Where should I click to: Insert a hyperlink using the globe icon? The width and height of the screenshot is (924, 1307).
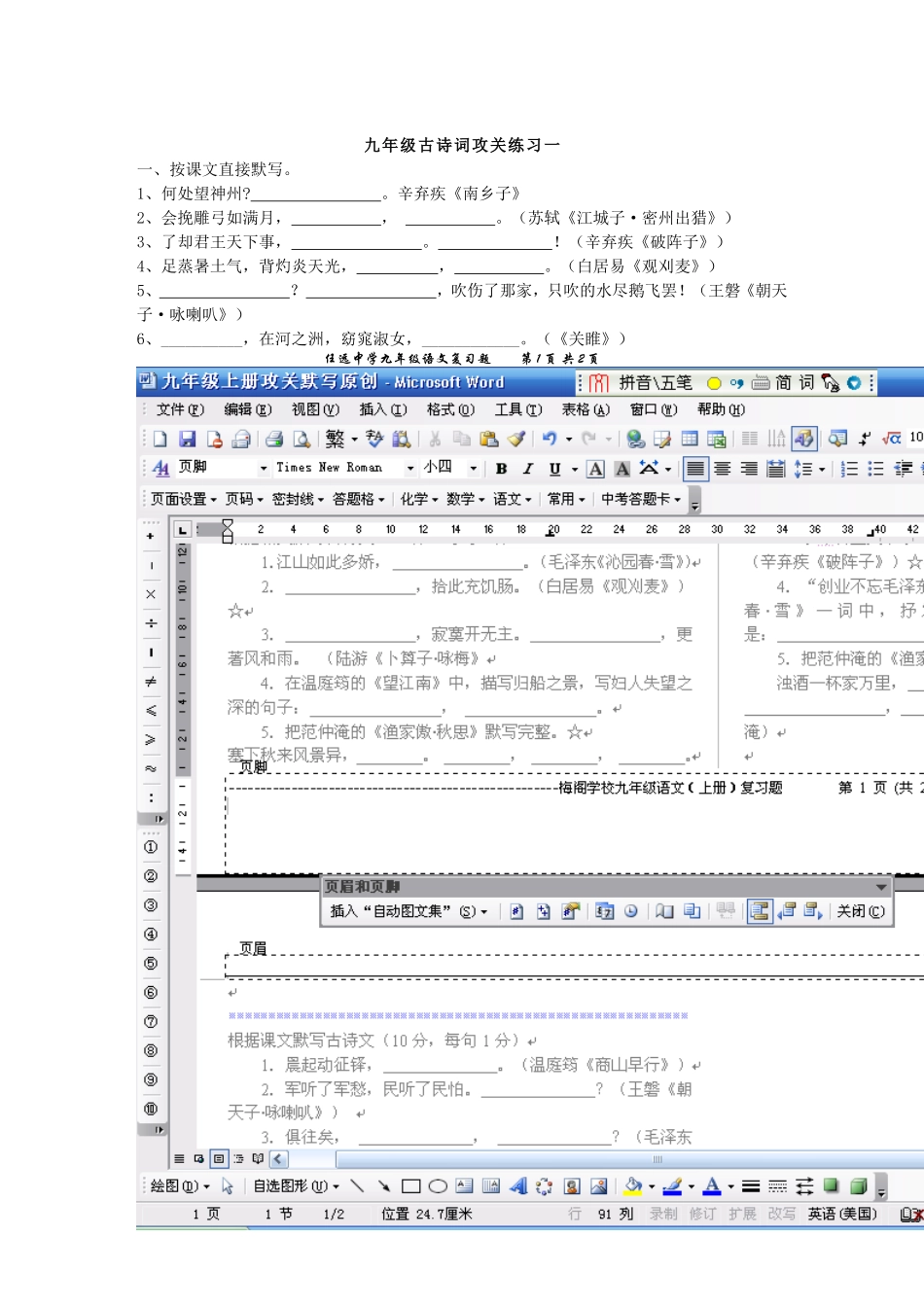tap(636, 440)
